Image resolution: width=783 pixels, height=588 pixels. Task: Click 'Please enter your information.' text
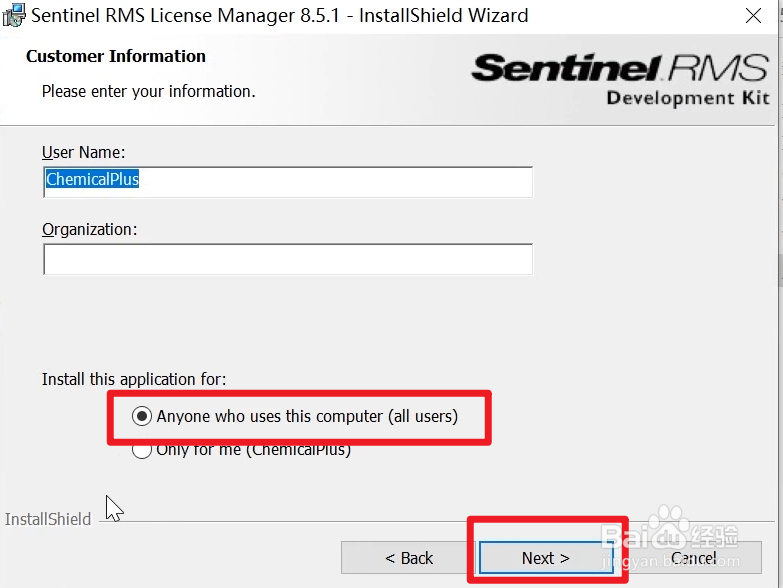tap(148, 91)
